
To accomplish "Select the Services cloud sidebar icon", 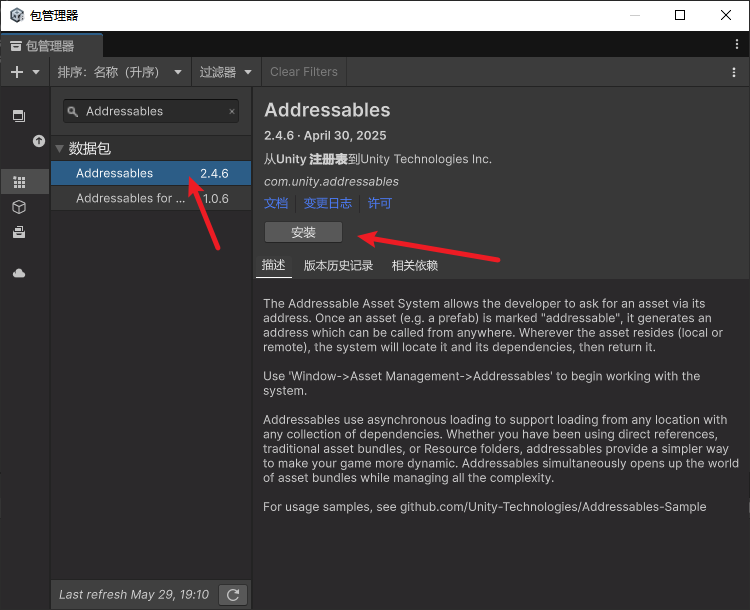I will tap(19, 273).
